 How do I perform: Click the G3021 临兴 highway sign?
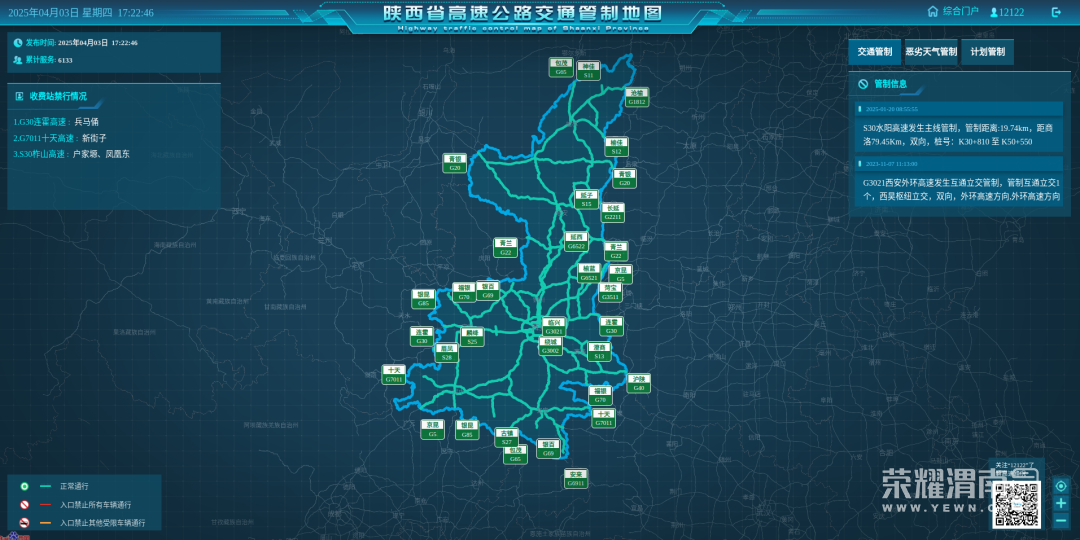(x=554, y=327)
